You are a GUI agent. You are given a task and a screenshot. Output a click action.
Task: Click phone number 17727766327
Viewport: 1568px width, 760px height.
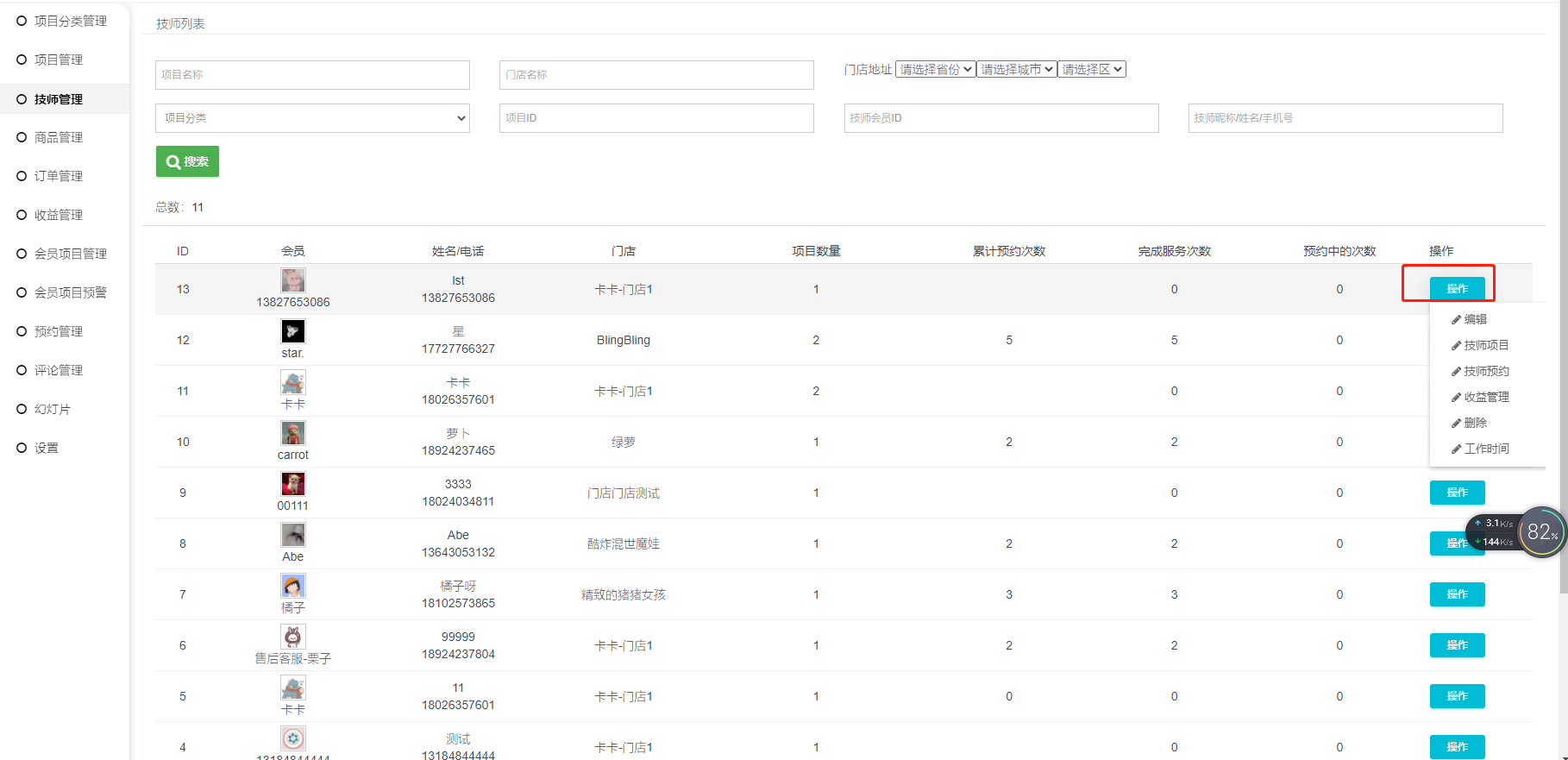(458, 349)
